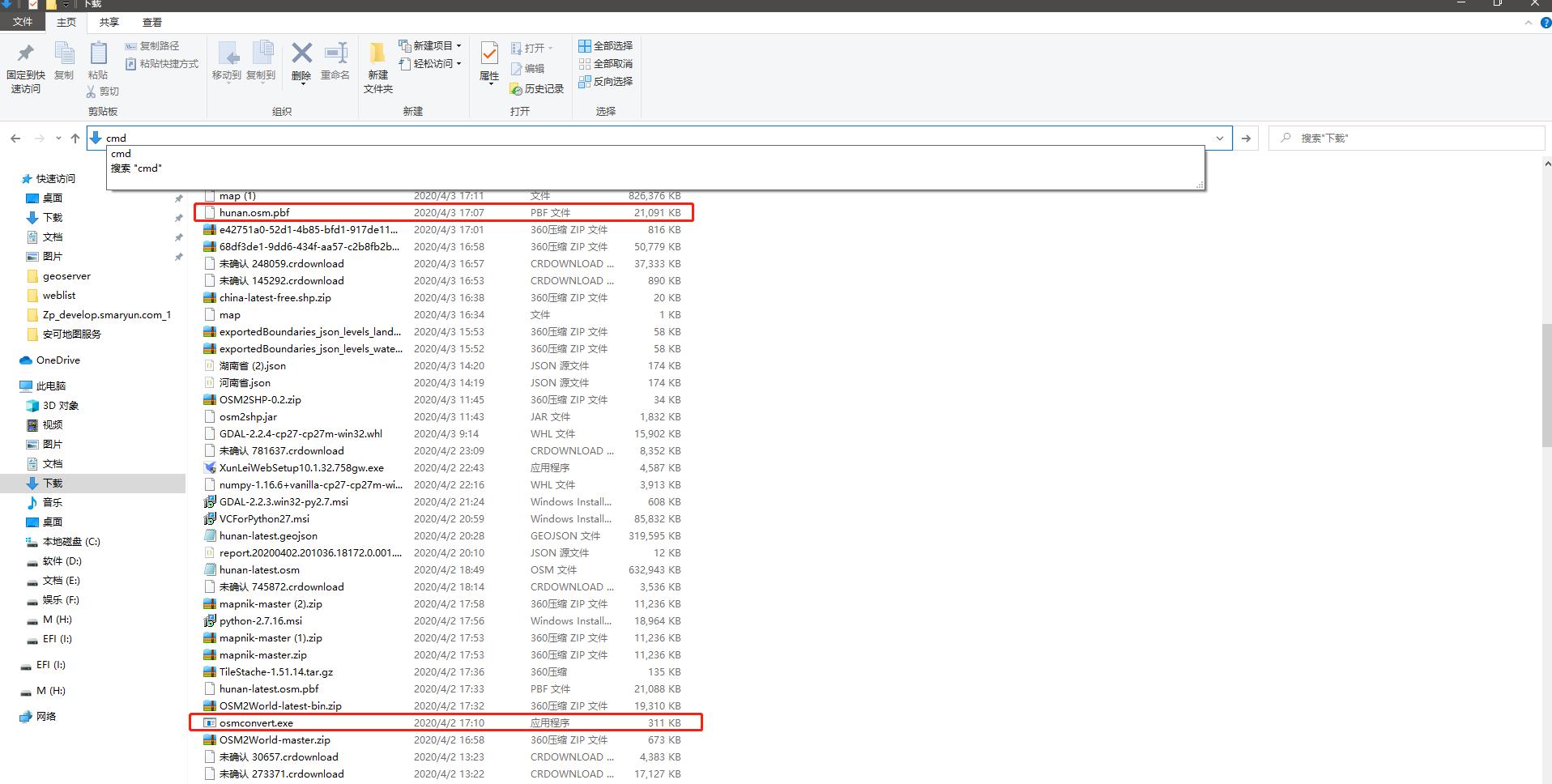Open the Open button dropdown

[550, 49]
